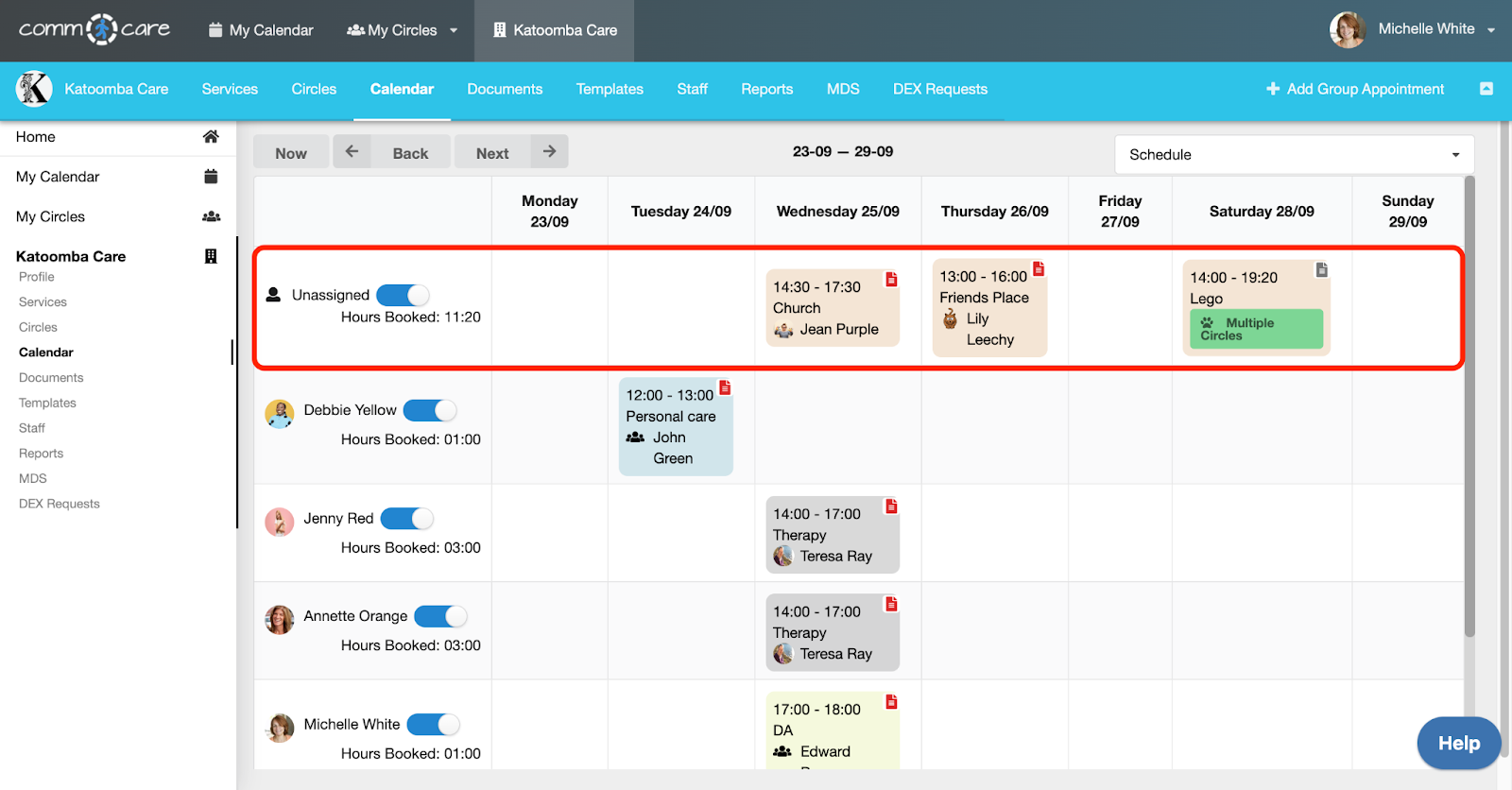Open the Help chat bubble
Screen dimensions: 1512x790
click(1458, 743)
